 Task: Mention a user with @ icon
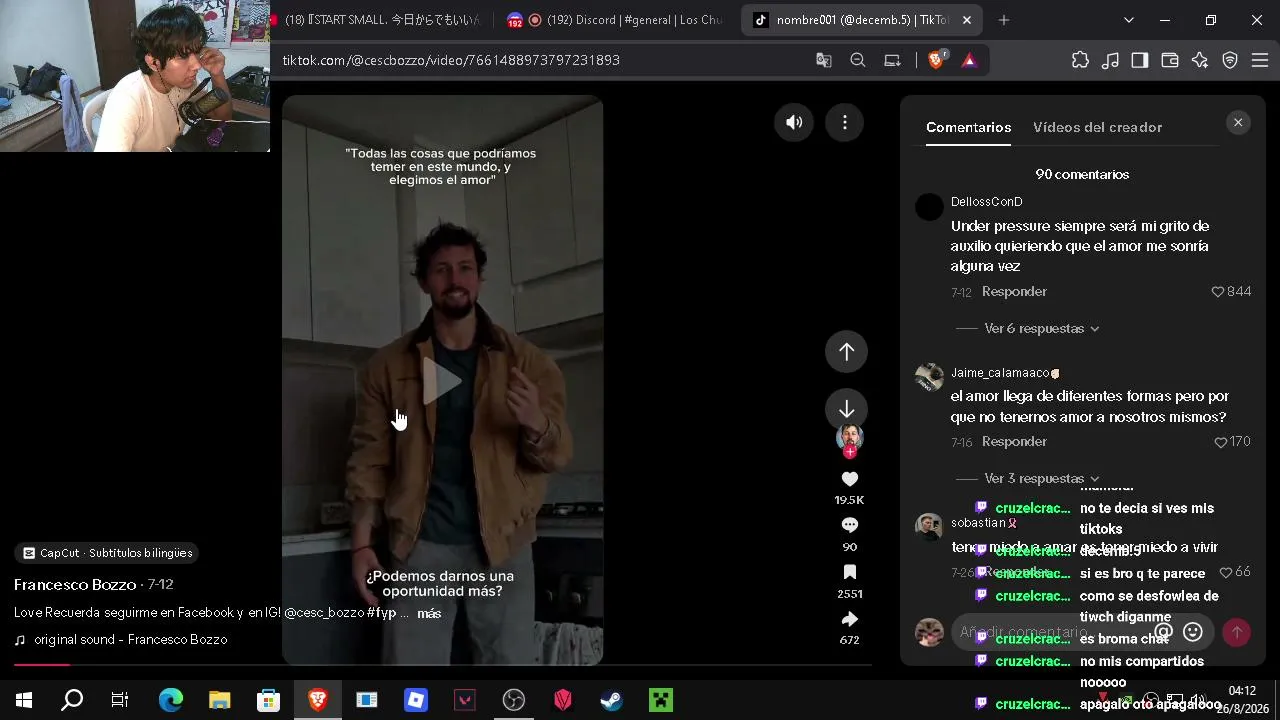tap(1163, 632)
